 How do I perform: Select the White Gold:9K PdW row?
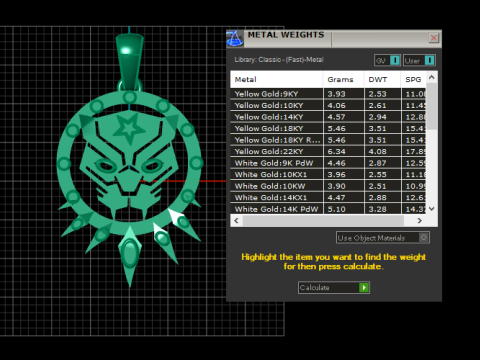[x=328, y=163]
